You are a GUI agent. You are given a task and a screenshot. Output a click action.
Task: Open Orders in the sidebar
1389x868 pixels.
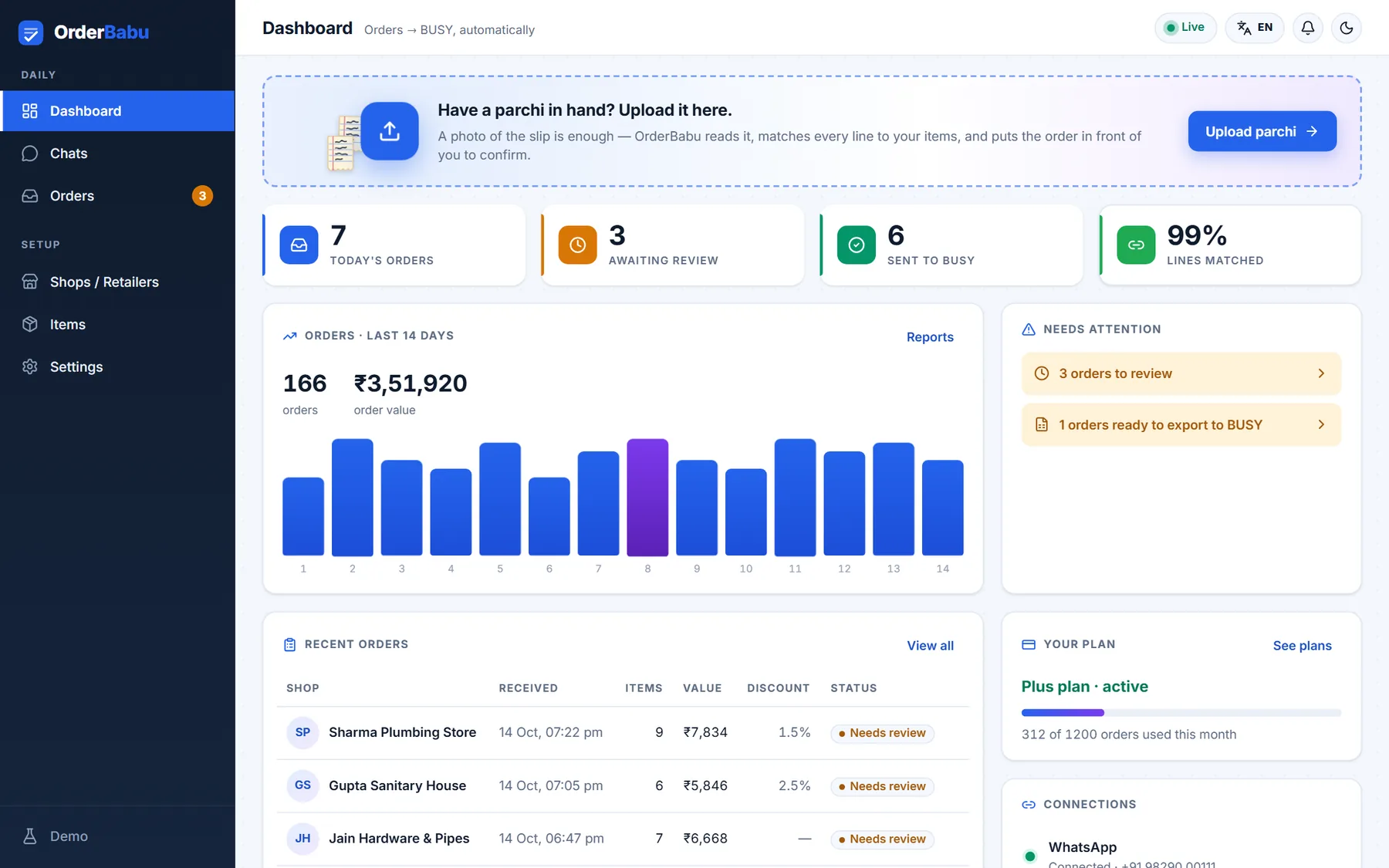tap(117, 196)
